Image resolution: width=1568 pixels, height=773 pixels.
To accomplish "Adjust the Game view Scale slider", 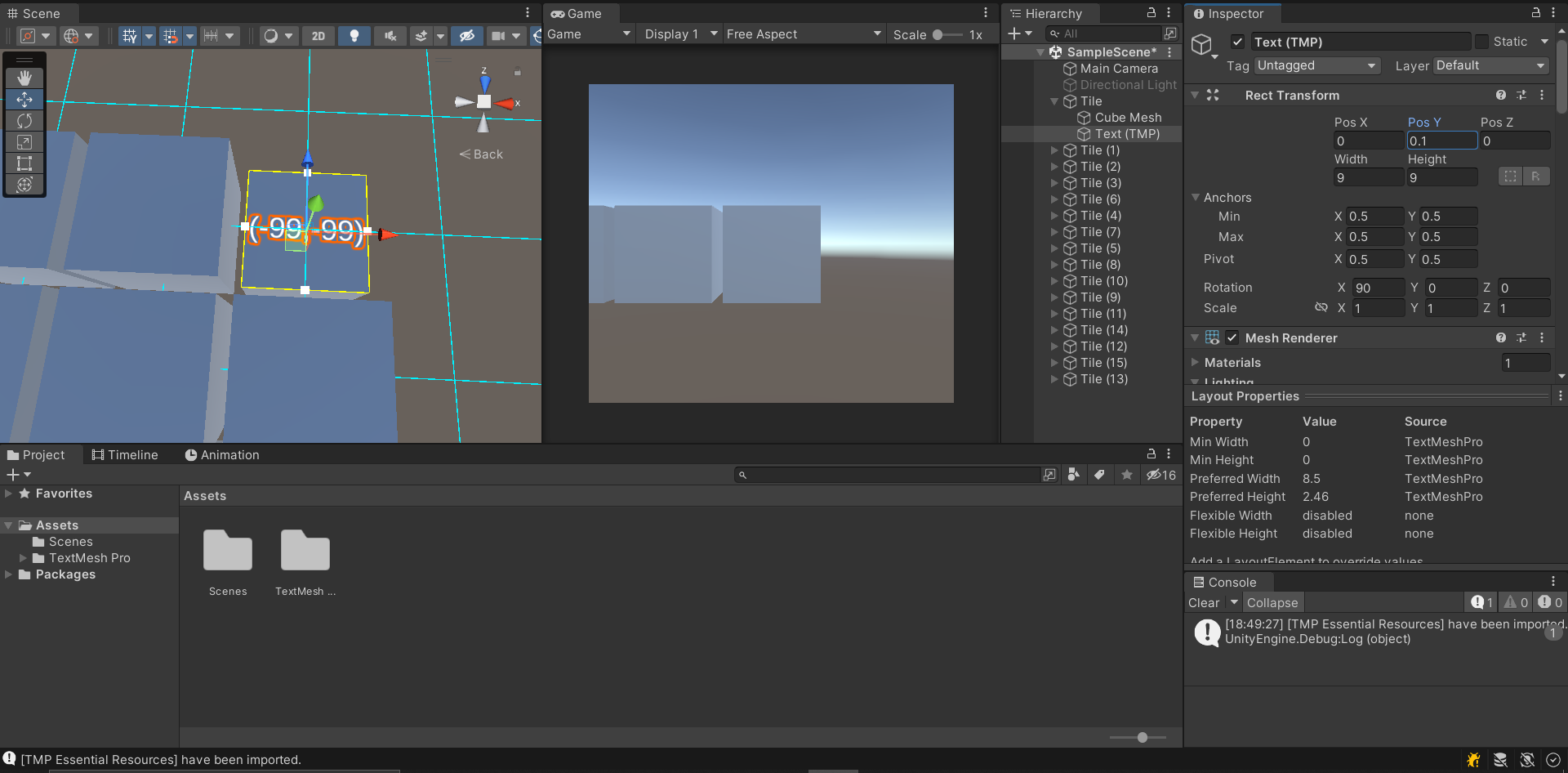I will coord(947,35).
